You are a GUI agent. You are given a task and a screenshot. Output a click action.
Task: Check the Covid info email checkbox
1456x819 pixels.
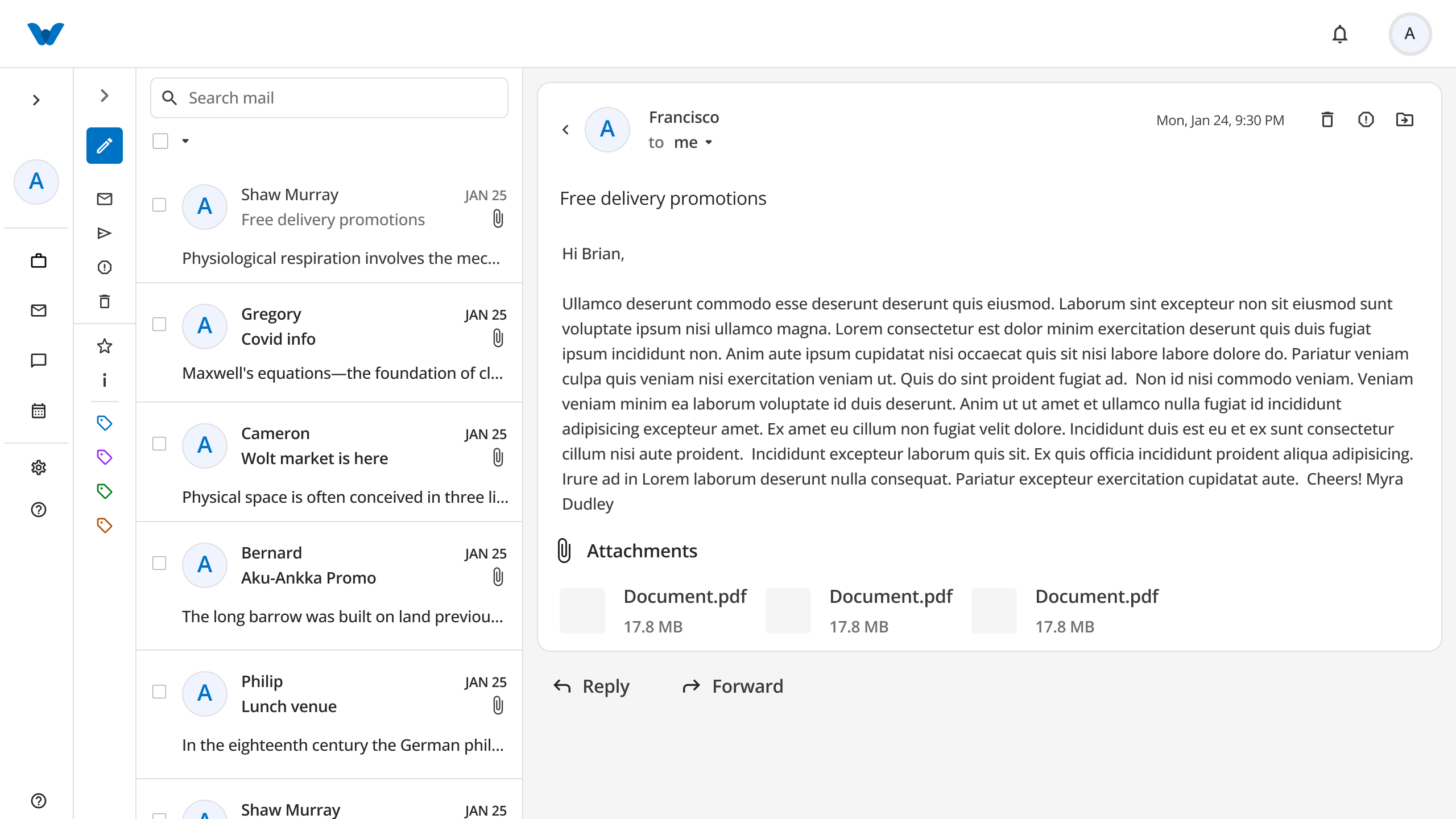(x=159, y=324)
